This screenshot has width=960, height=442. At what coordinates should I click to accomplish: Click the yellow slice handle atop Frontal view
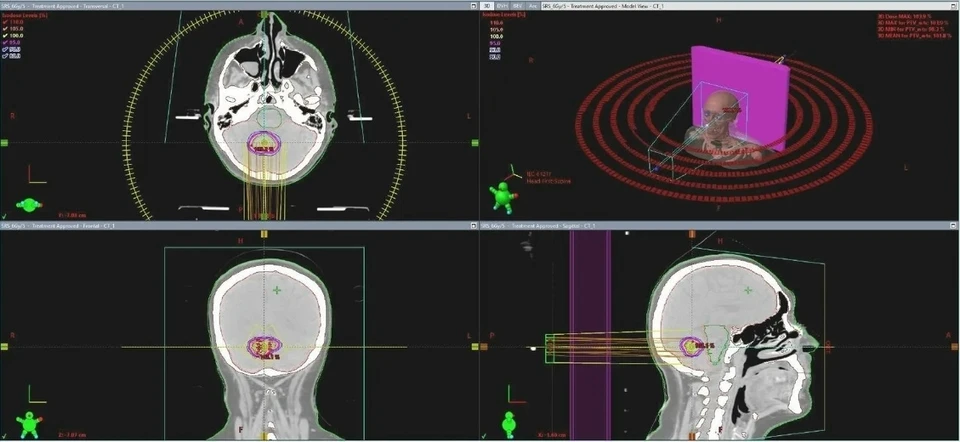click(265, 233)
